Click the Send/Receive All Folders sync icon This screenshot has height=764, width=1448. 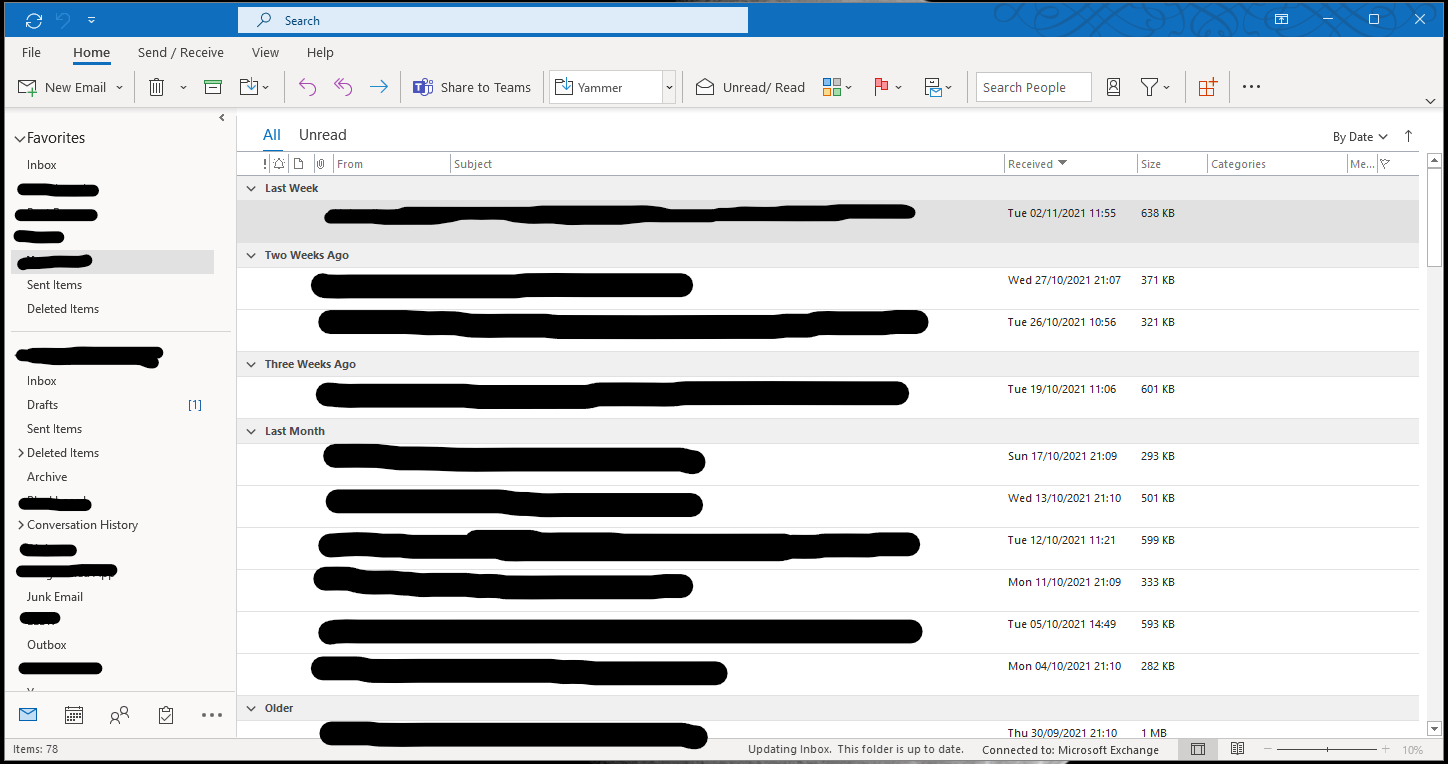34,20
